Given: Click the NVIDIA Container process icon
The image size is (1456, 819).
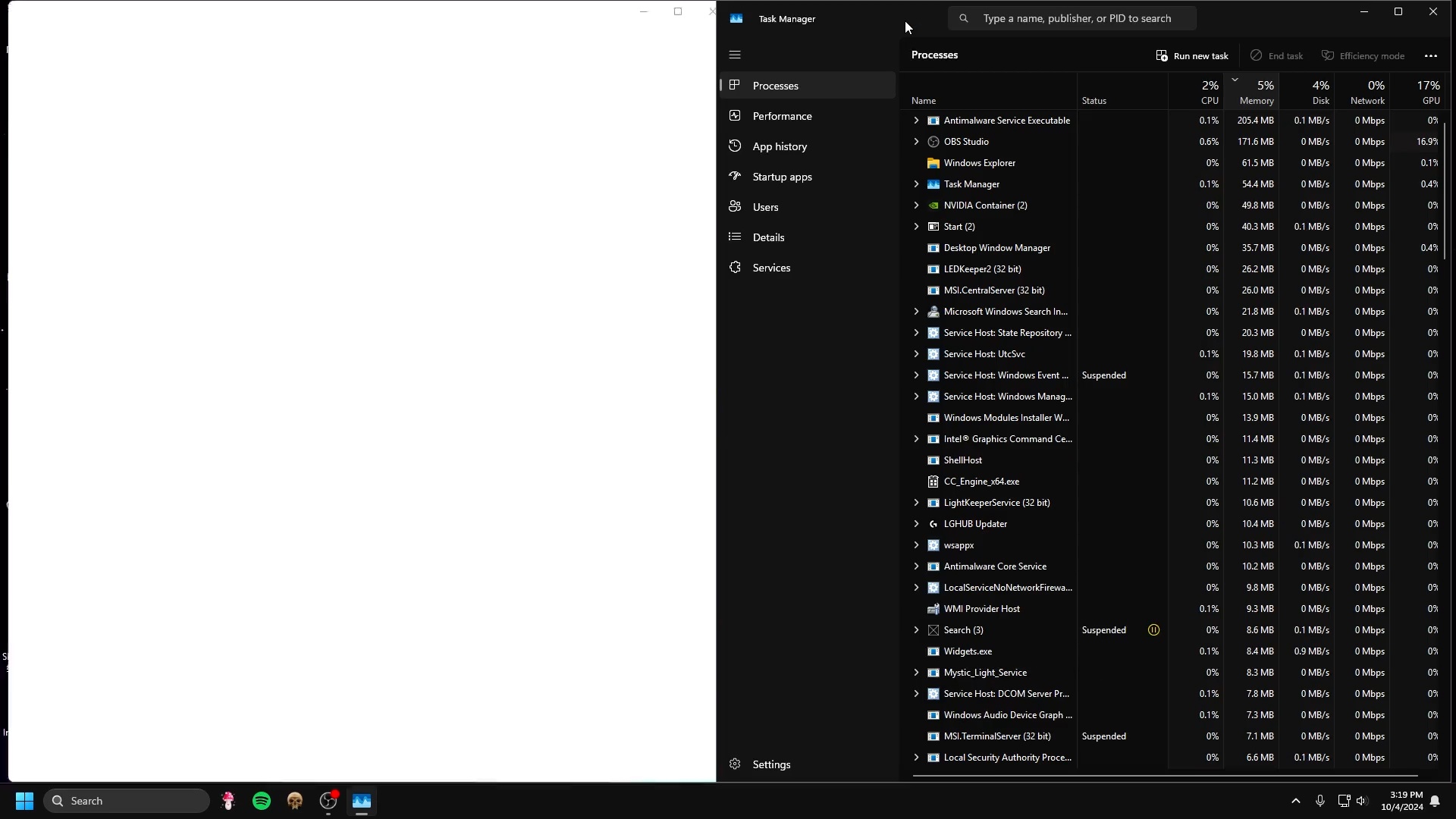Looking at the screenshot, I should [x=934, y=206].
